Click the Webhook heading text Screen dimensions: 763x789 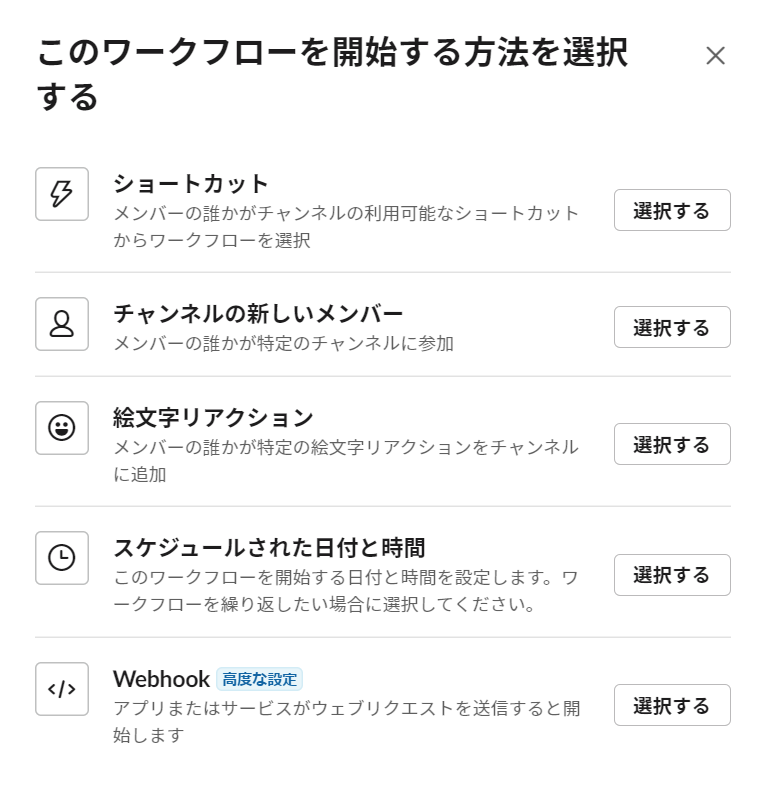(162, 679)
